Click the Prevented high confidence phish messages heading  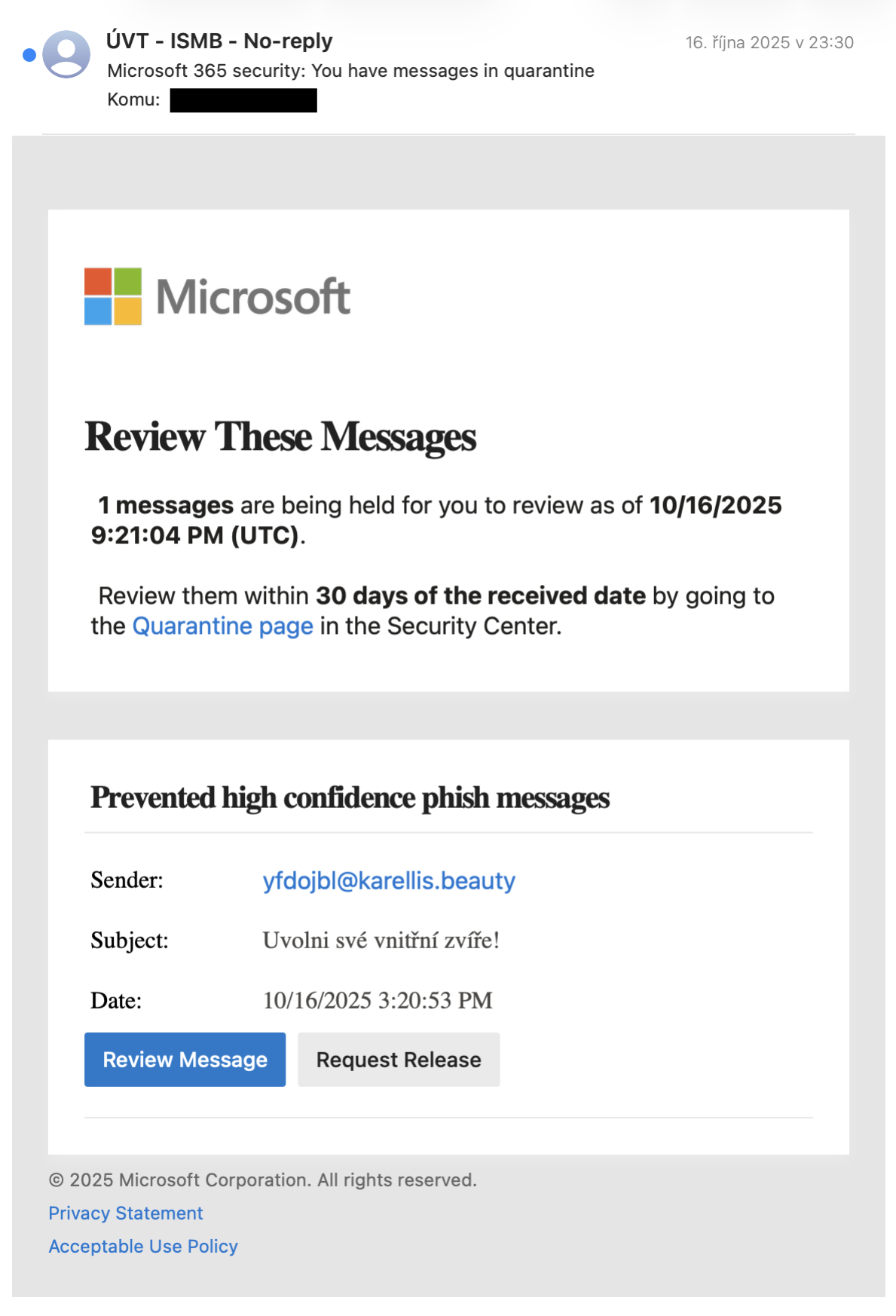(350, 797)
